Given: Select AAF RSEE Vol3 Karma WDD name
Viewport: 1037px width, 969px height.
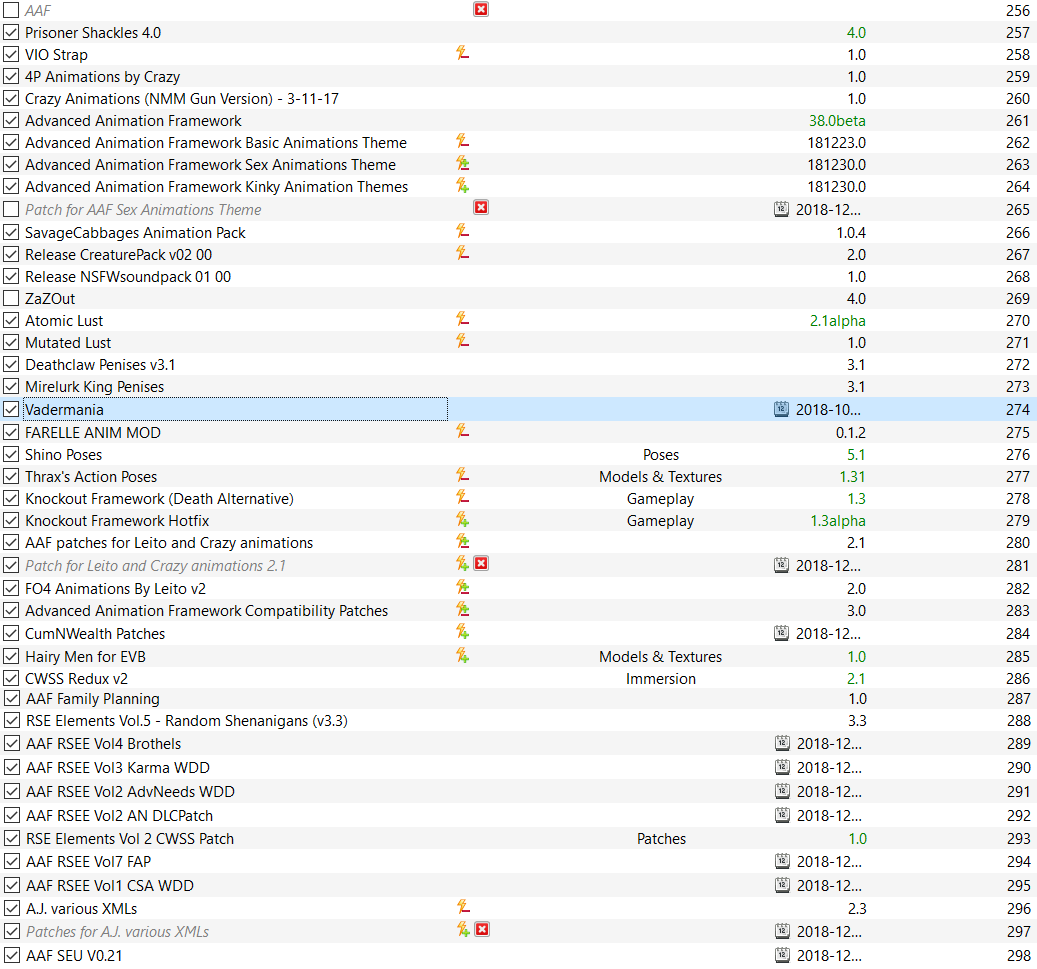Looking at the screenshot, I should point(118,767).
